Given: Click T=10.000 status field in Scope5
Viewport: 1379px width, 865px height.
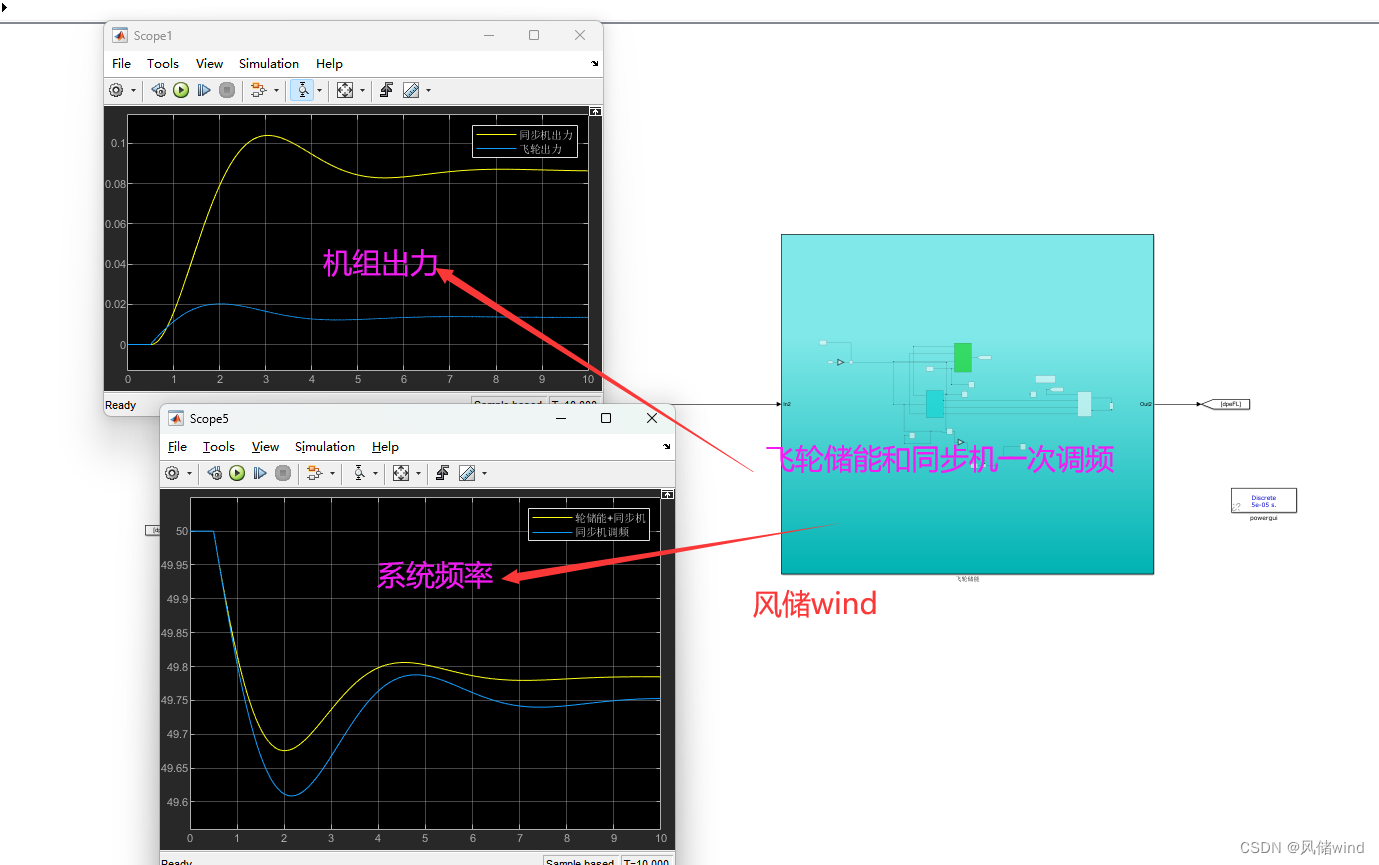Looking at the screenshot, I should 646,862.
